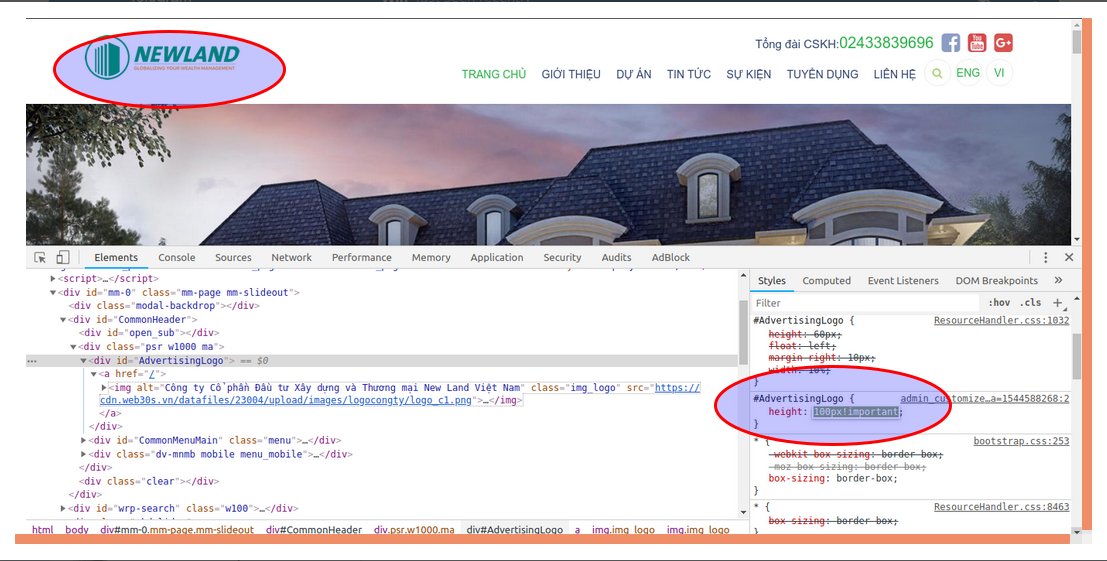Select the Elements tab

116,258
